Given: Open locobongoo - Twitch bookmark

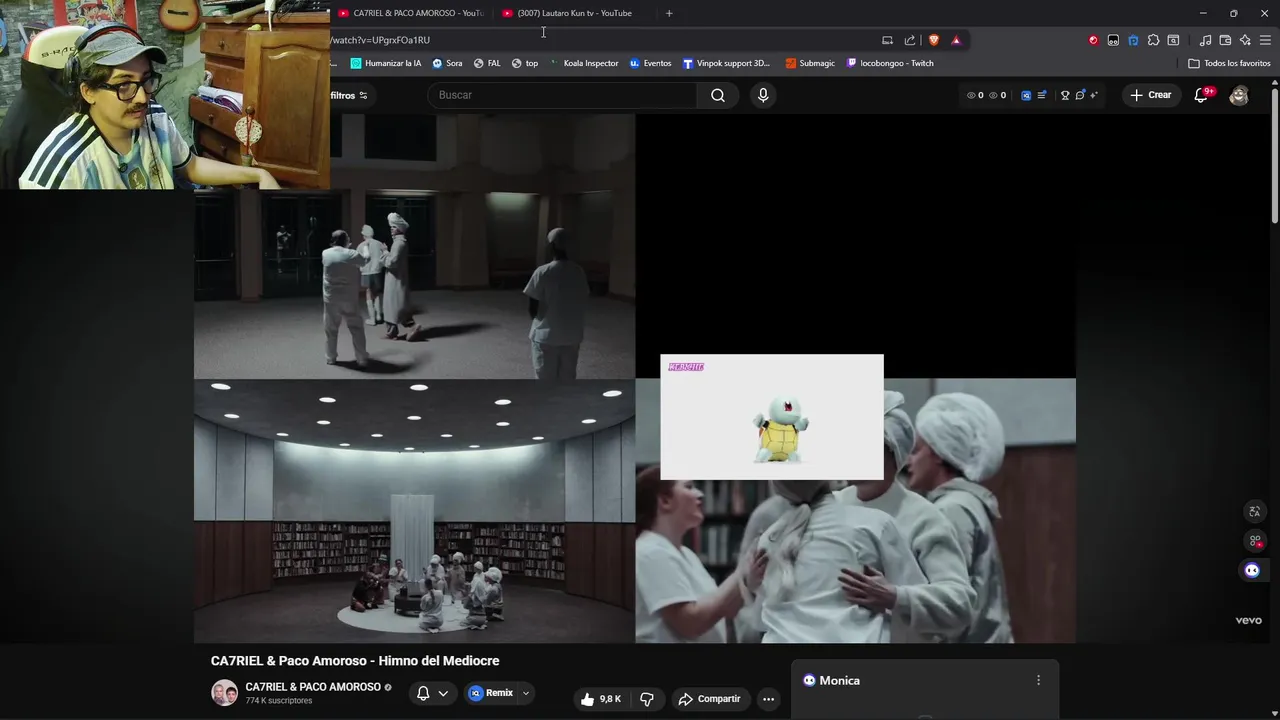Looking at the screenshot, I should pyautogui.click(x=890, y=63).
